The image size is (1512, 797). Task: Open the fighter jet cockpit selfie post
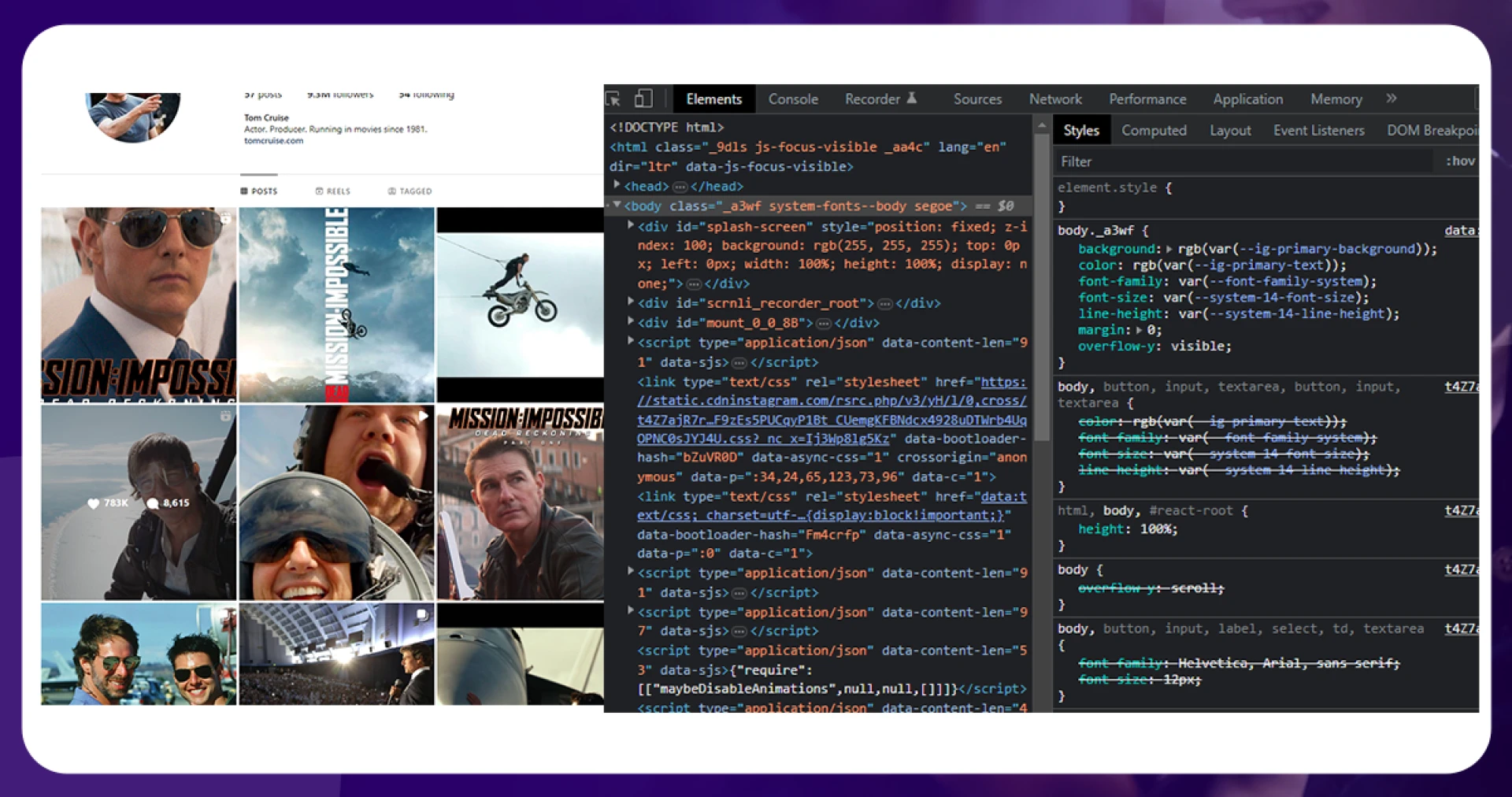coord(336,502)
